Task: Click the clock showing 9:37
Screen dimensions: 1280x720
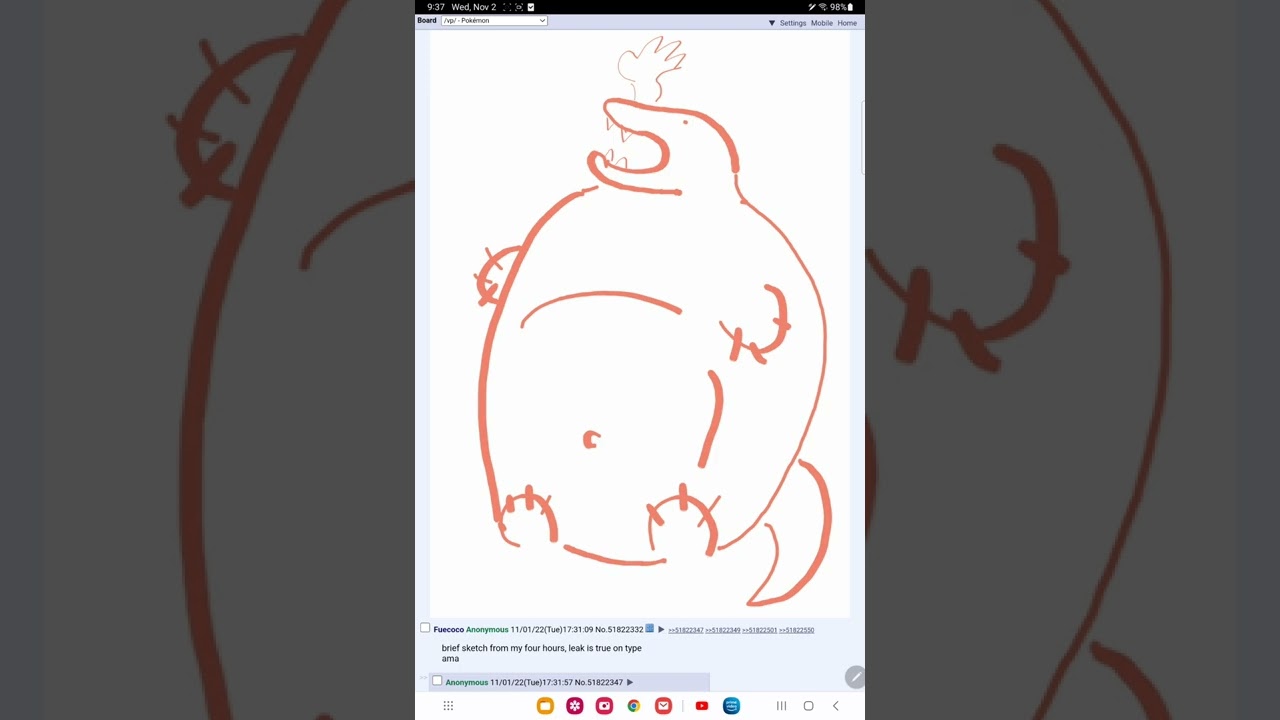Action: (x=436, y=7)
